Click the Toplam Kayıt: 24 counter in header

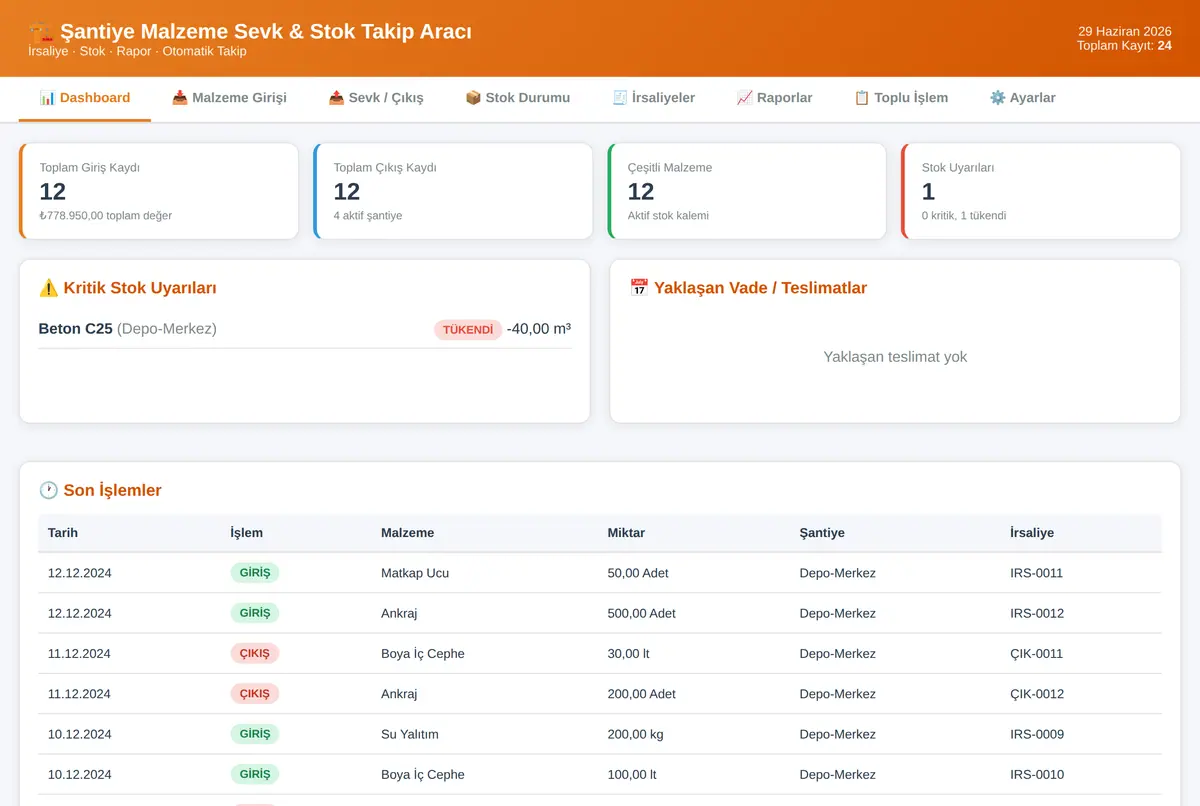tap(1124, 45)
